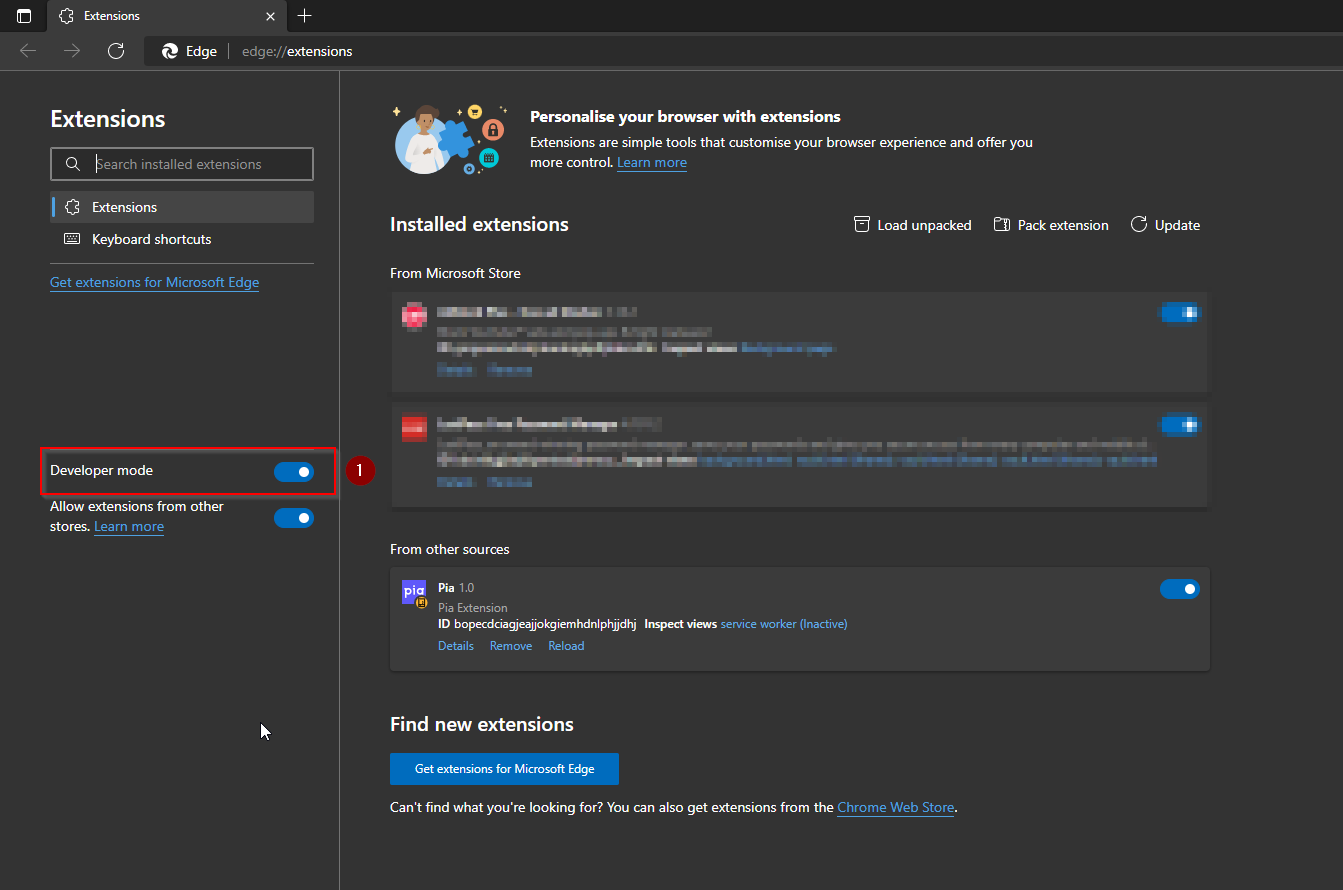The width and height of the screenshot is (1343, 890).
Task: Open Keyboard shortcuts in sidebar
Action: coord(182,239)
